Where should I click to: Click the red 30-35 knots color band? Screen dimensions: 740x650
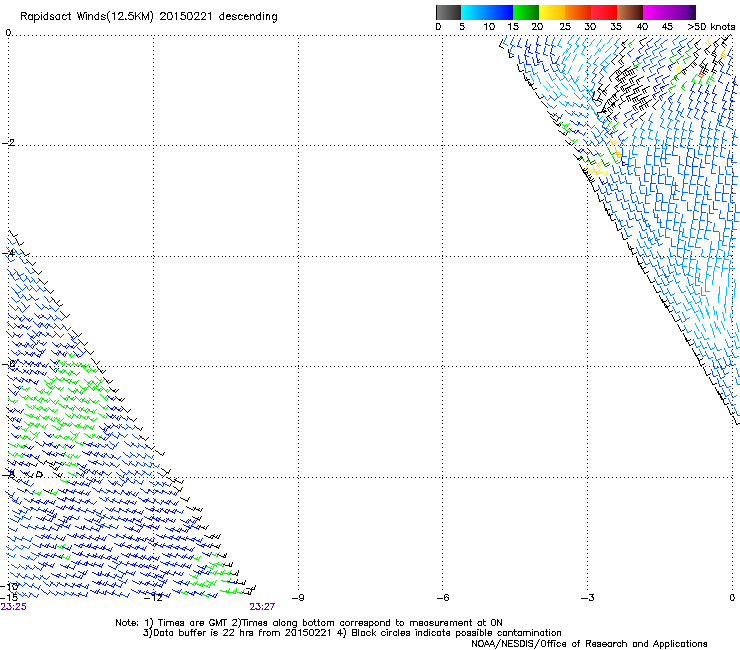coord(604,12)
